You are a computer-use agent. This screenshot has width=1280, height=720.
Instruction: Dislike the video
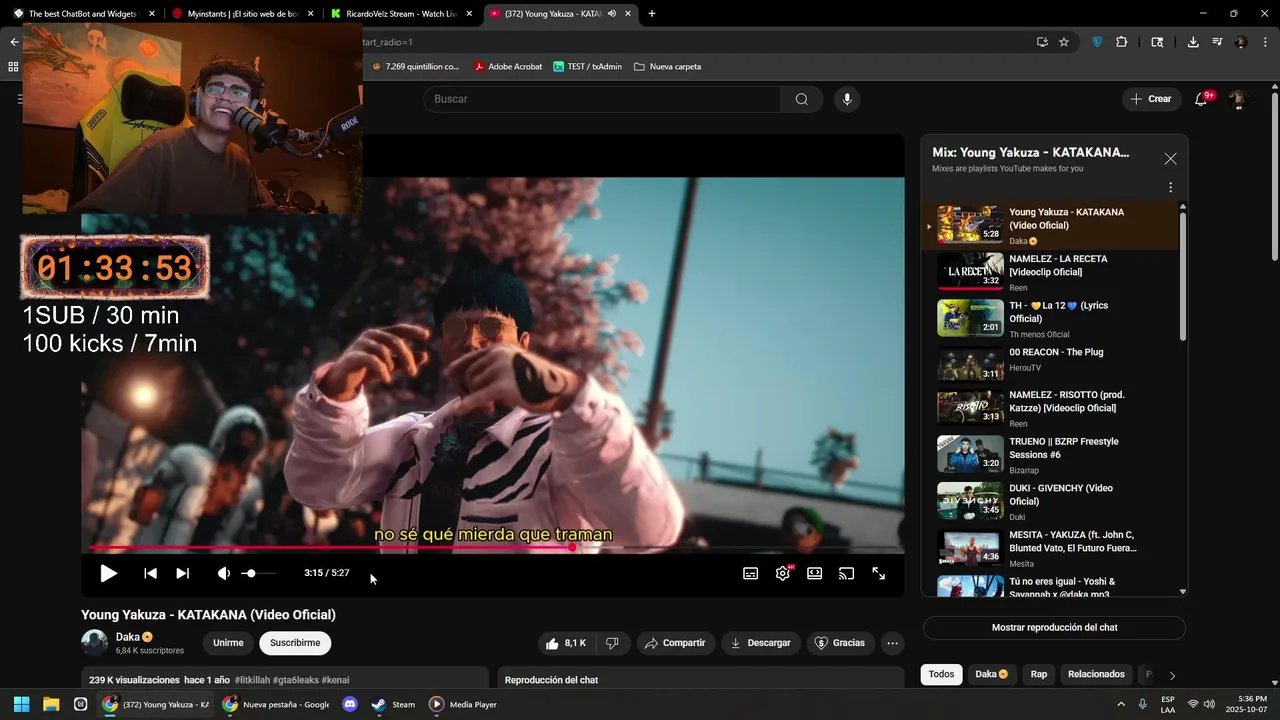612,643
